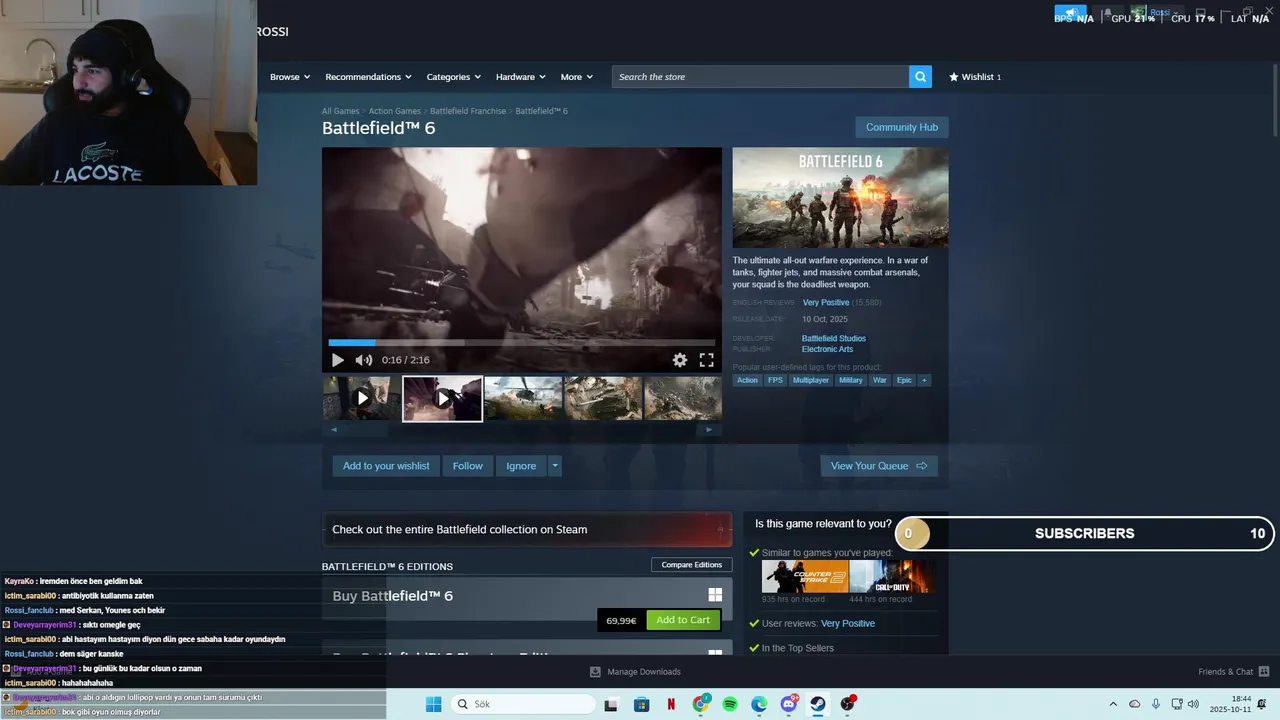
Task: Enter fullscreen on the trailer
Action: pyautogui.click(x=706, y=360)
